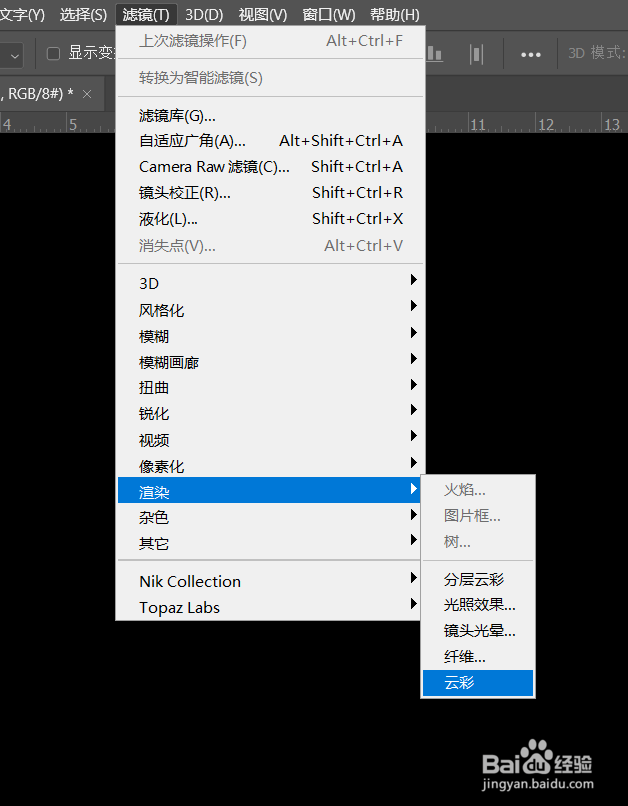
Task: Close the open 滤镜(T) menu
Action: tap(146, 14)
